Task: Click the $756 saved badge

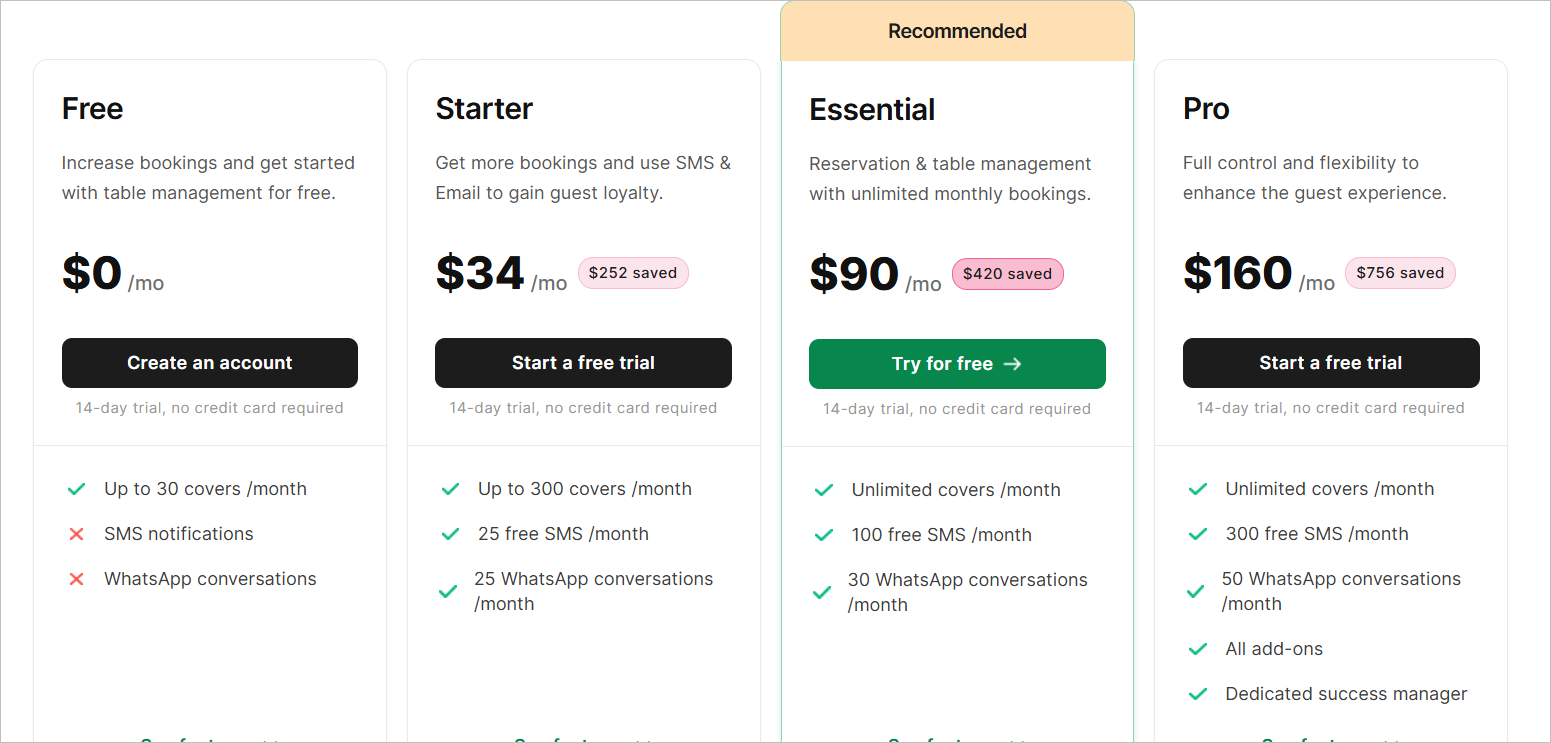Action: (x=1400, y=273)
